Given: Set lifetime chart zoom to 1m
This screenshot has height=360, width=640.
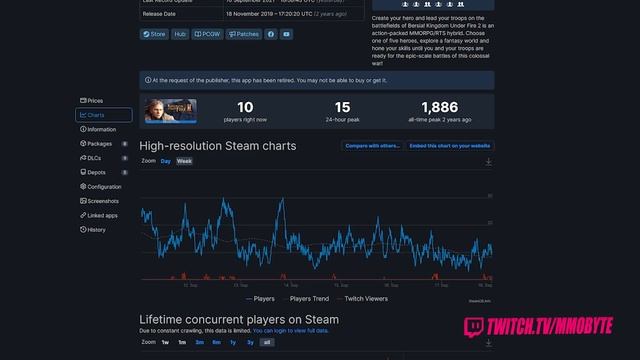Looking at the screenshot, I should pyautogui.click(x=182, y=342).
